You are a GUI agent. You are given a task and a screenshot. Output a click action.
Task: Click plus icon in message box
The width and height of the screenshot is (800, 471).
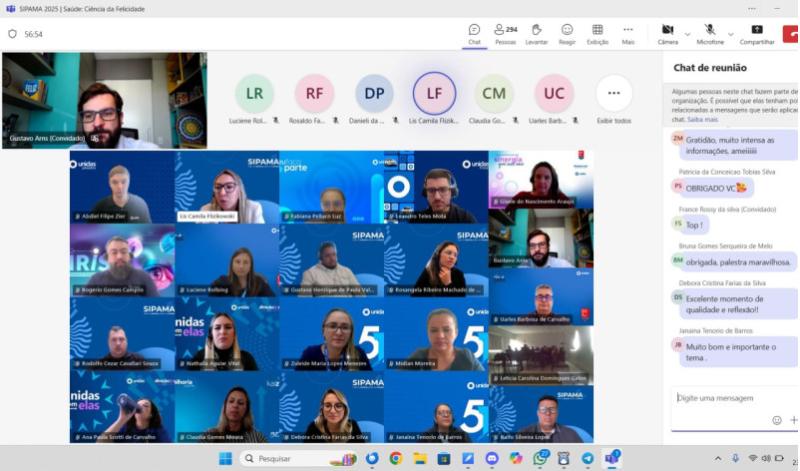[x=793, y=420]
